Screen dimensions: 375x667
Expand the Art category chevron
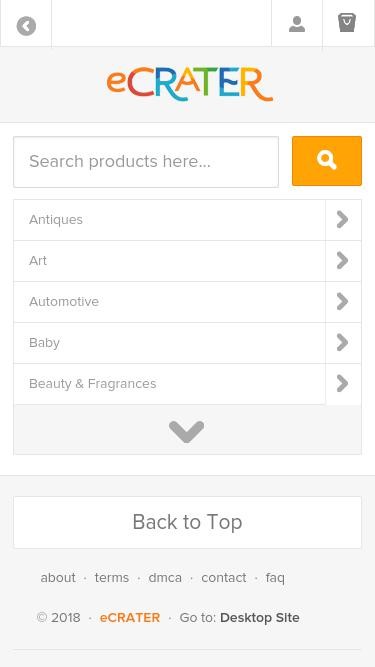(x=343, y=261)
